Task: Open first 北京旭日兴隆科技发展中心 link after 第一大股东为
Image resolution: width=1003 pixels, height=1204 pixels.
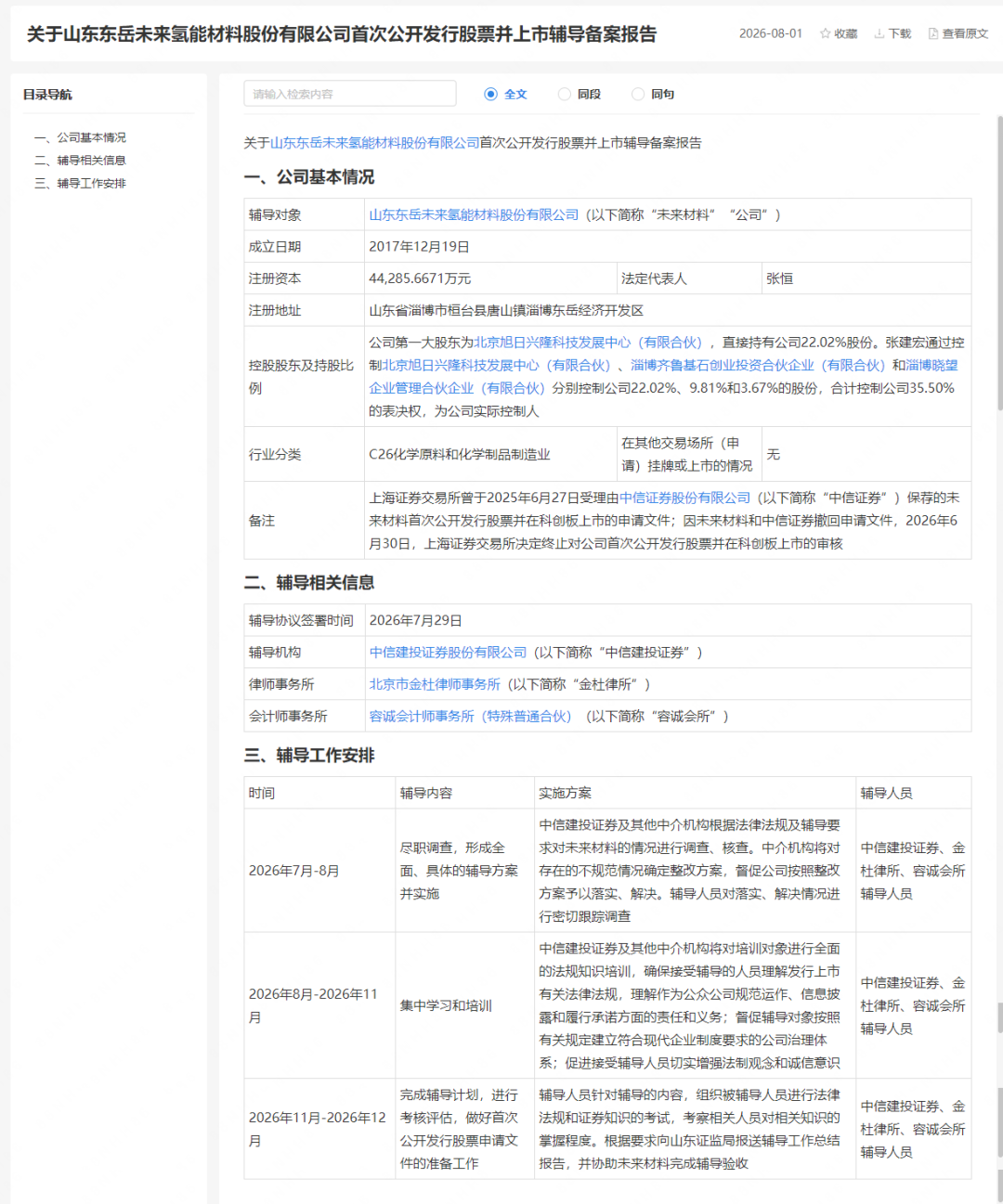Action: pos(588,343)
